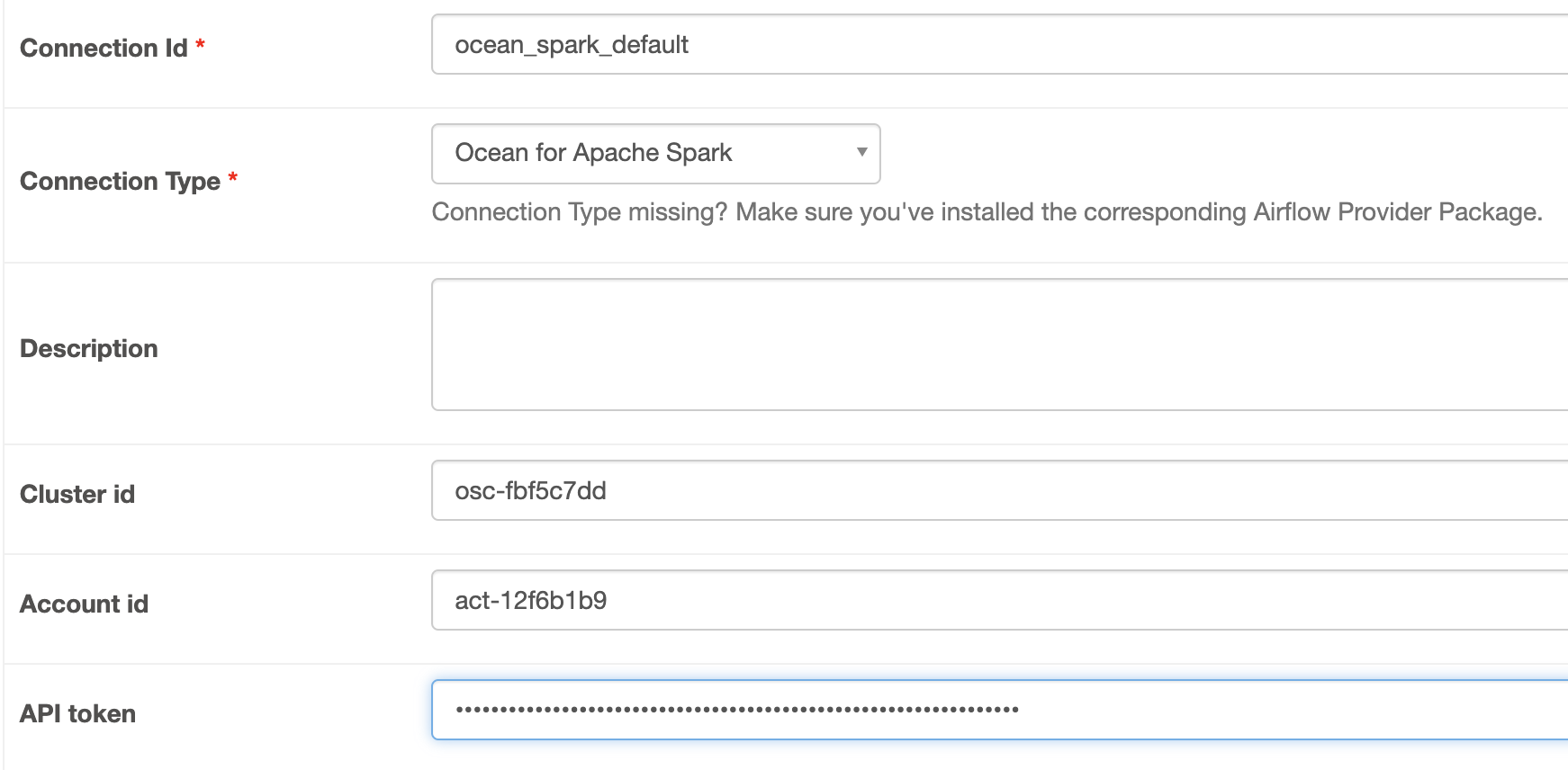Viewport: 1568px width, 770px height.
Task: Click the "Cluster id" label
Action: (77, 494)
